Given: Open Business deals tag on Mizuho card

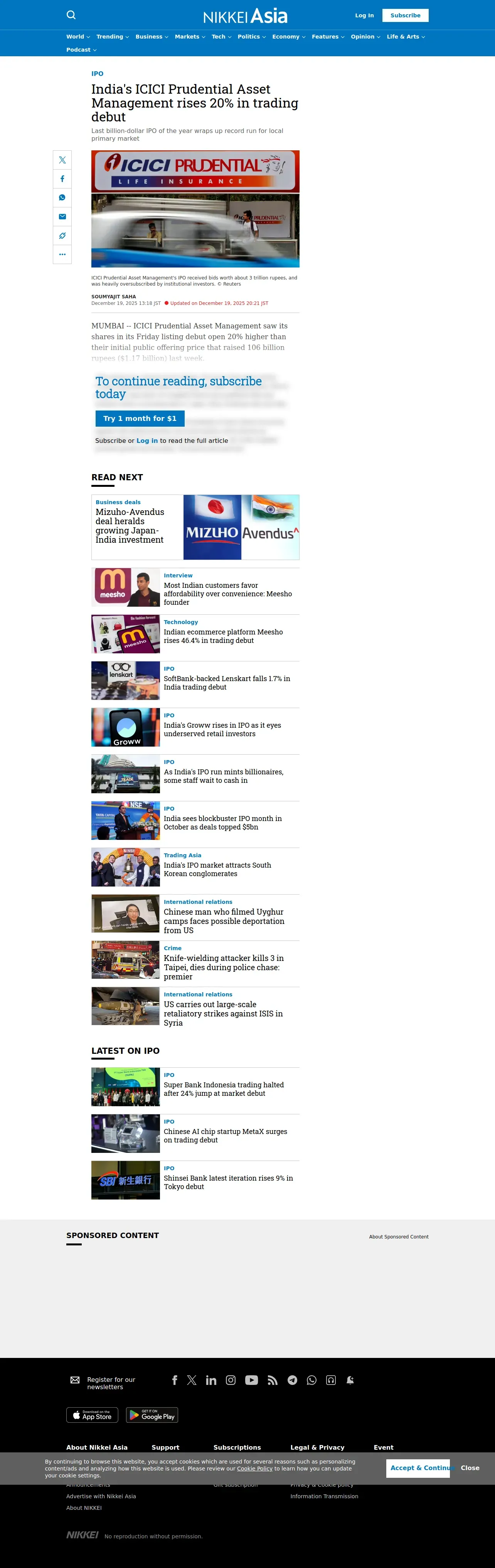Looking at the screenshot, I should pos(118,502).
